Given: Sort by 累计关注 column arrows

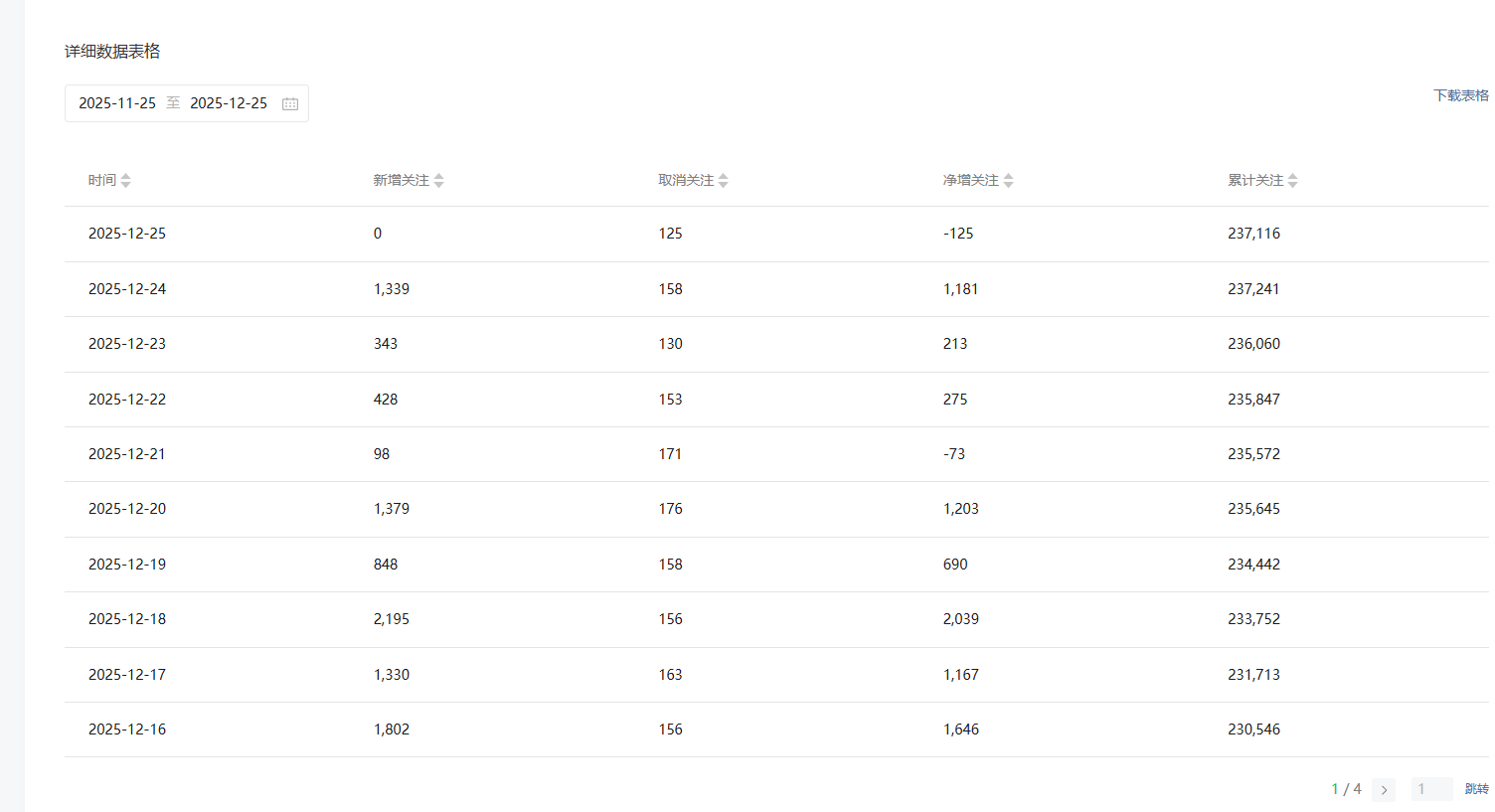Looking at the screenshot, I should 1293,180.
